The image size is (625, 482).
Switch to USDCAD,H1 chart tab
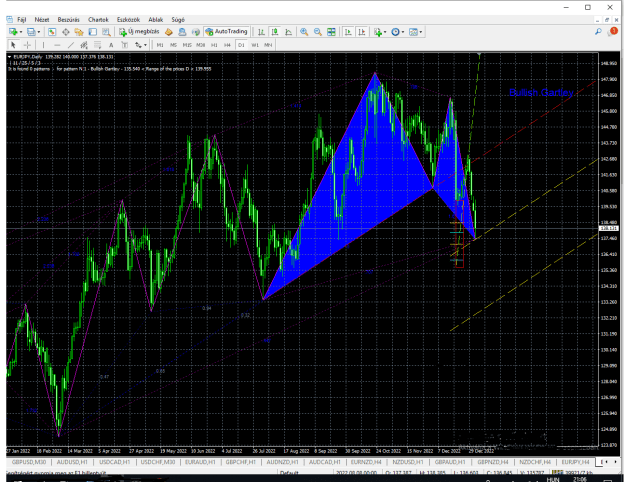click(114, 462)
